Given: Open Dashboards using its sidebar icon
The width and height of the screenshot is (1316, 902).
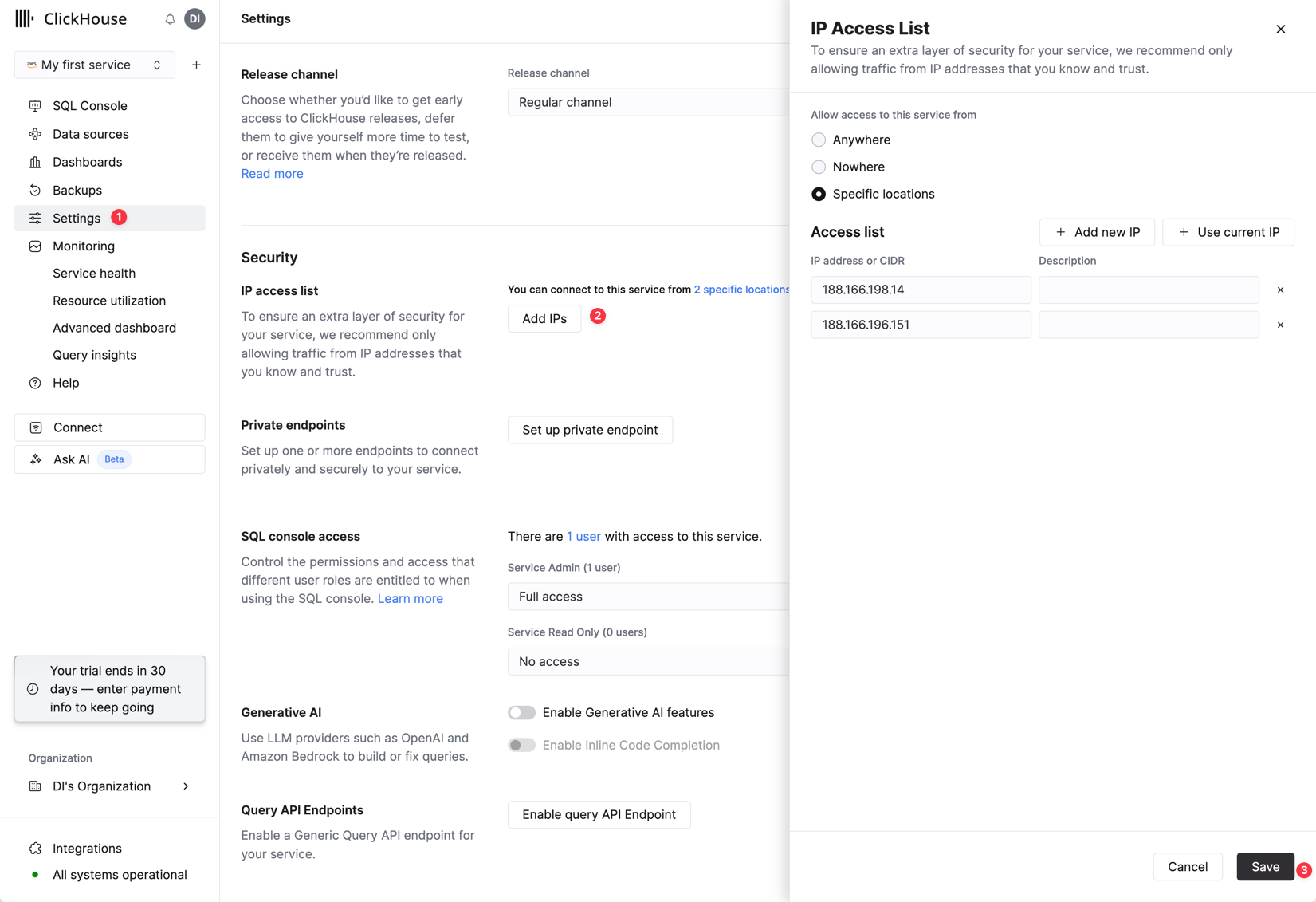Looking at the screenshot, I should (x=35, y=162).
